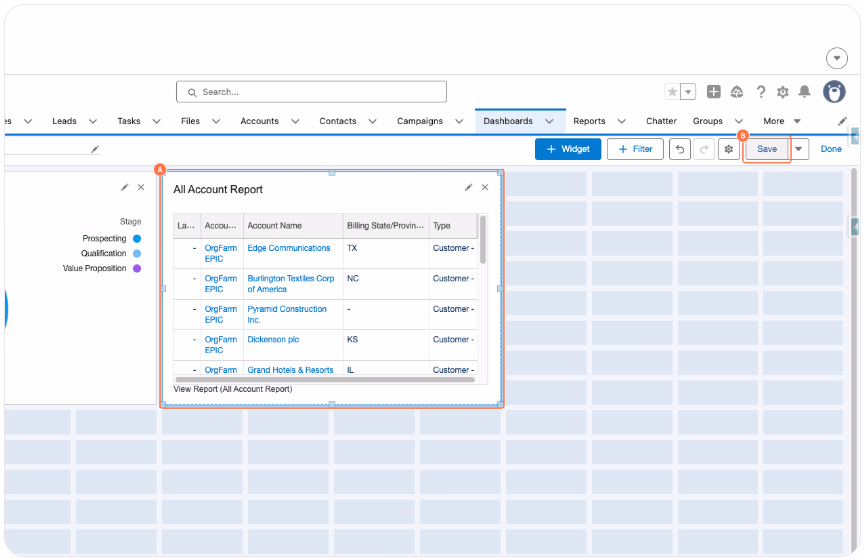Open dashboard properties gear
The width and height of the screenshot is (864, 559).
click(728, 149)
